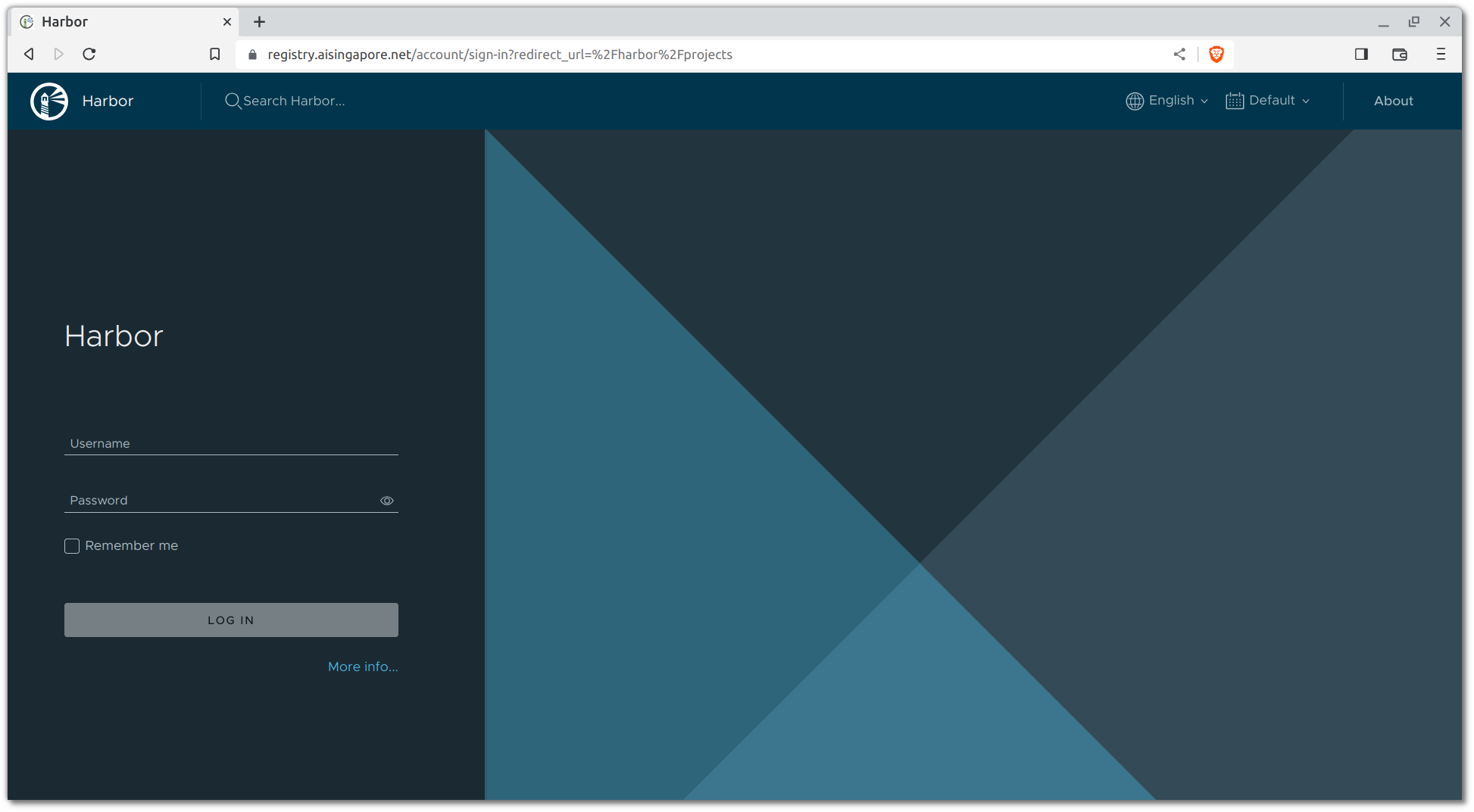The image size is (1474, 812).
Task: Click the Harbor title in the header
Action: point(108,101)
